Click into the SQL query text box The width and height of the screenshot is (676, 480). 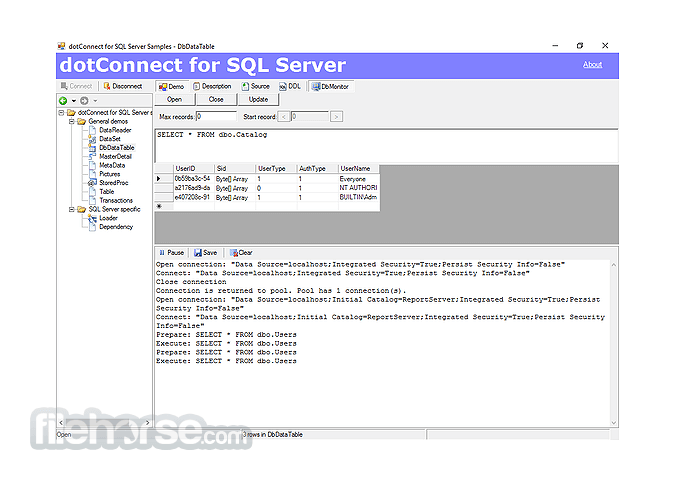pyautogui.click(x=386, y=146)
